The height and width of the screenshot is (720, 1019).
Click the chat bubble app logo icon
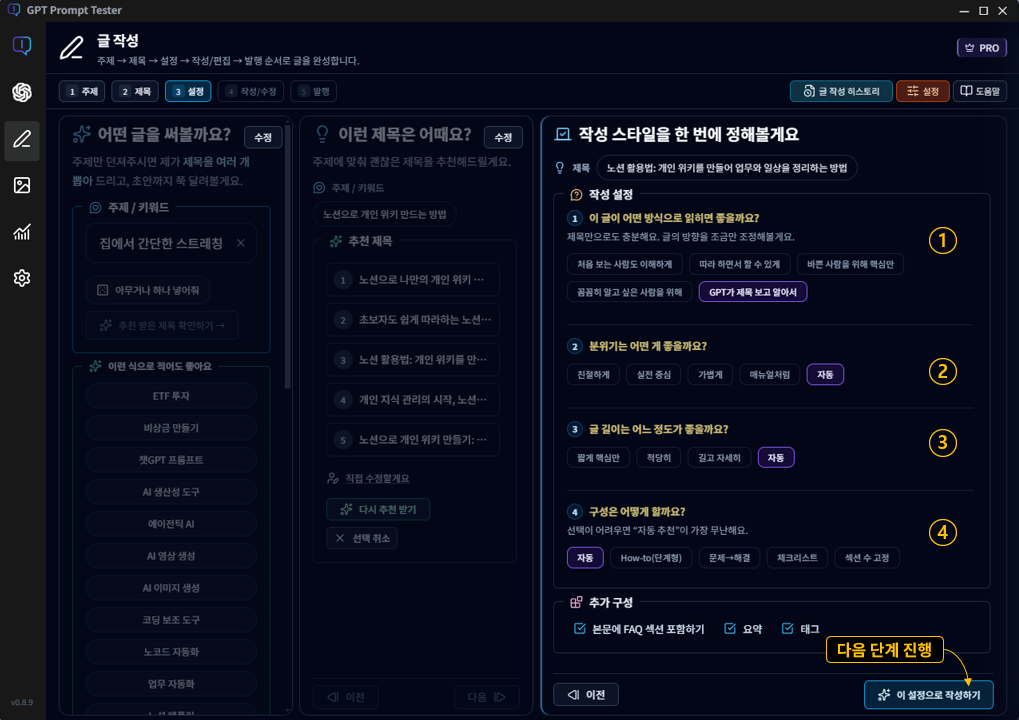[x=22, y=44]
